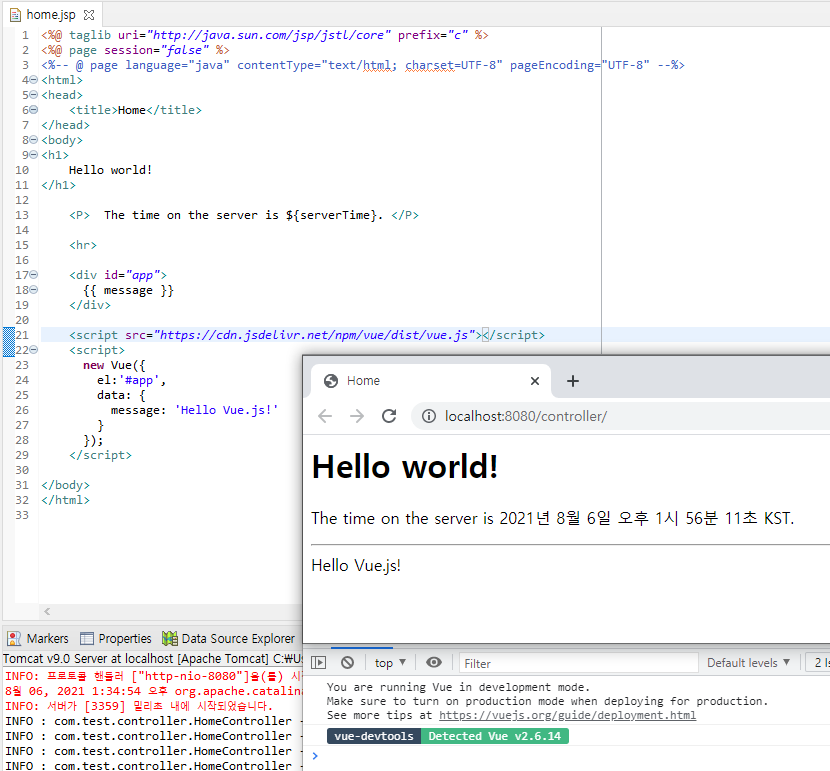Collapse the script fold at line 22
The width and height of the screenshot is (830, 771).
(x=33, y=350)
